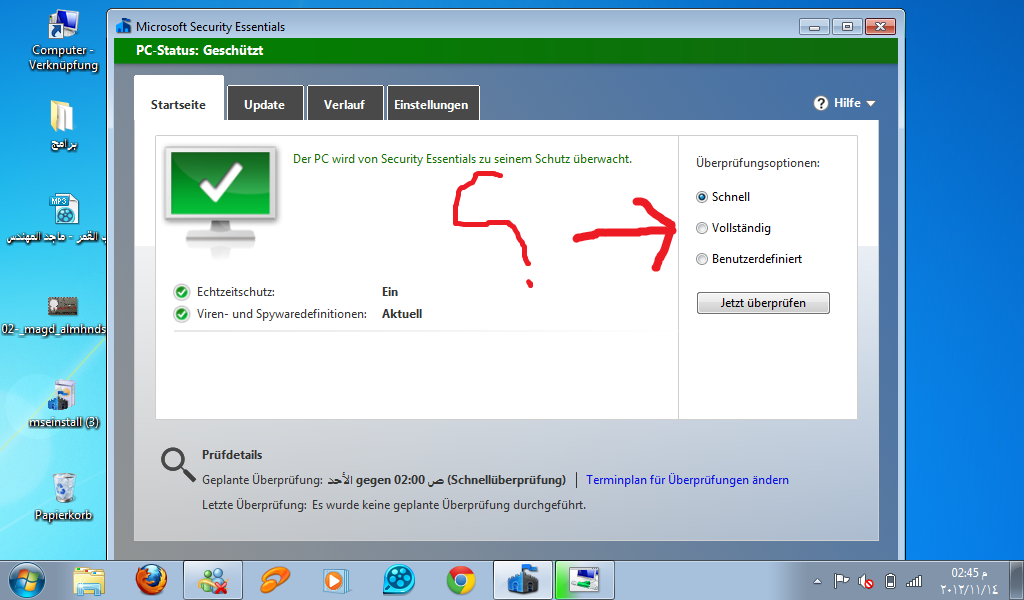
Task: Click the check icon beside Viren- und Spywaredefinitionen
Action: [x=182, y=315]
